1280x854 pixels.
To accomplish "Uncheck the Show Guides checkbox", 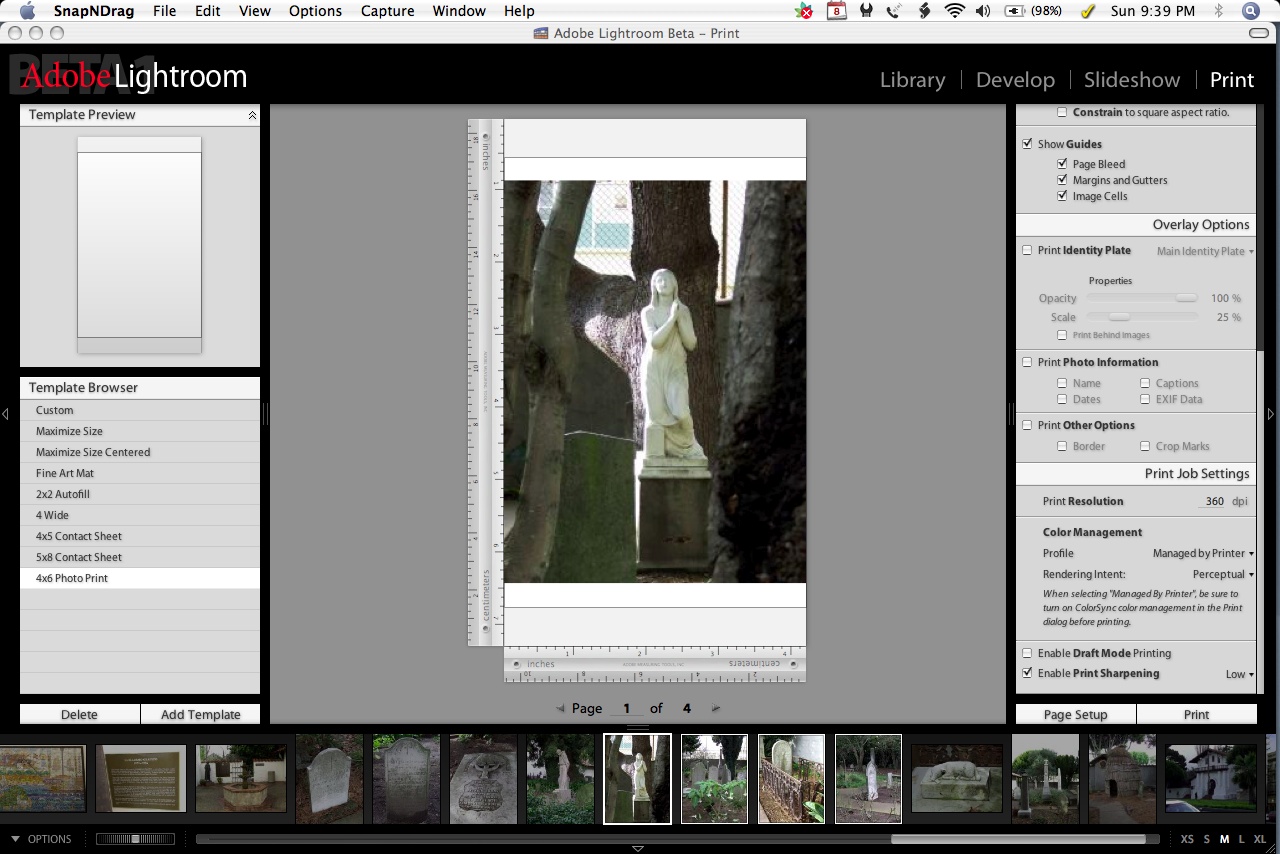I will pyautogui.click(x=1027, y=144).
